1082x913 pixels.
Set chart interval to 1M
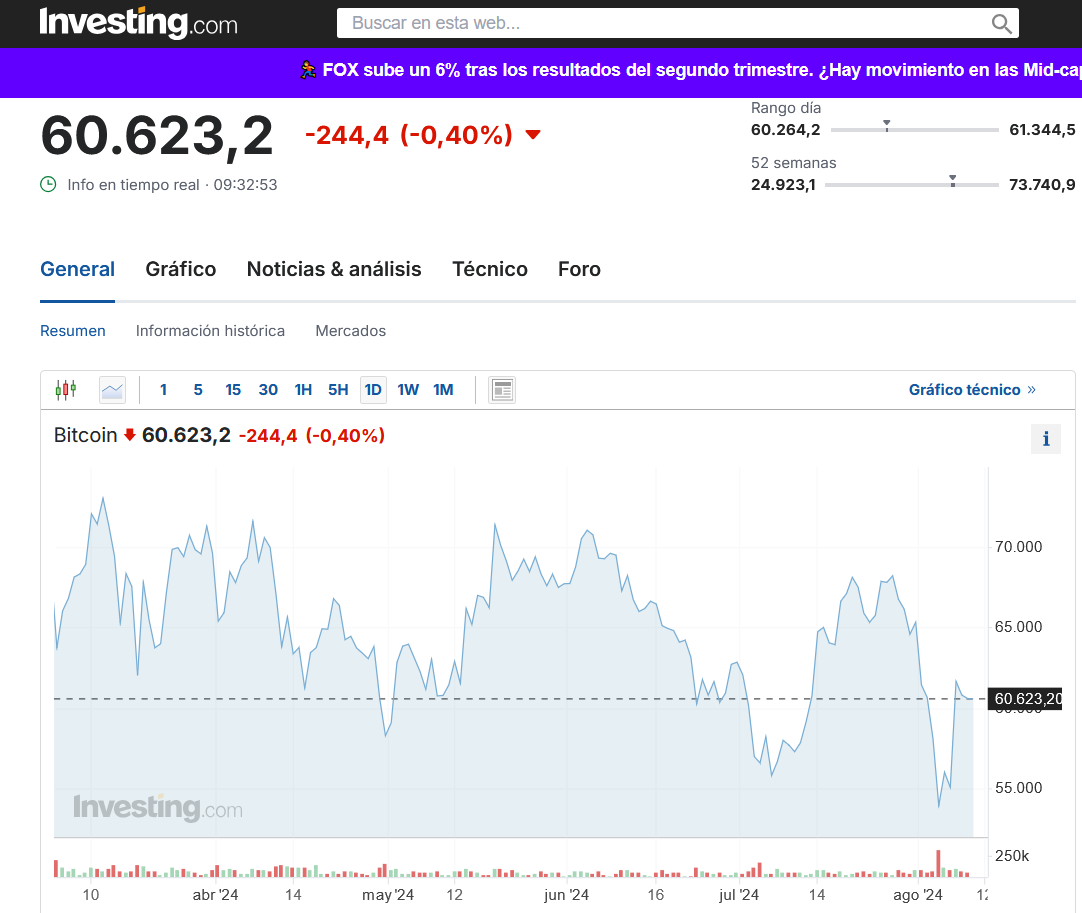click(444, 390)
